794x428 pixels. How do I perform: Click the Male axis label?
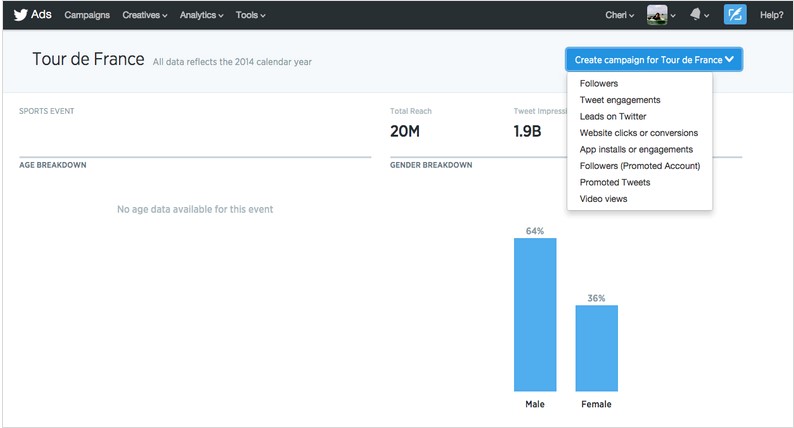(535, 404)
